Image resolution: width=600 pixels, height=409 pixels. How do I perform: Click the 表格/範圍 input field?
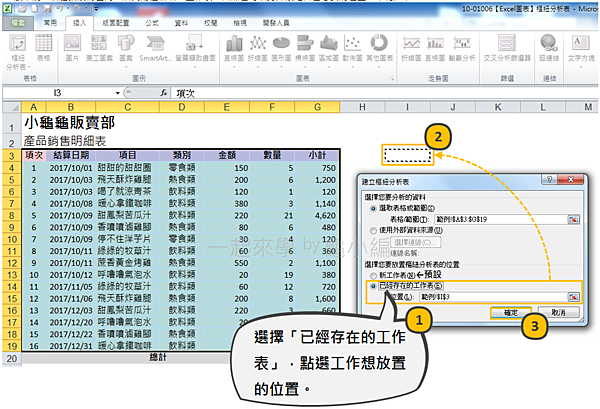point(501,219)
